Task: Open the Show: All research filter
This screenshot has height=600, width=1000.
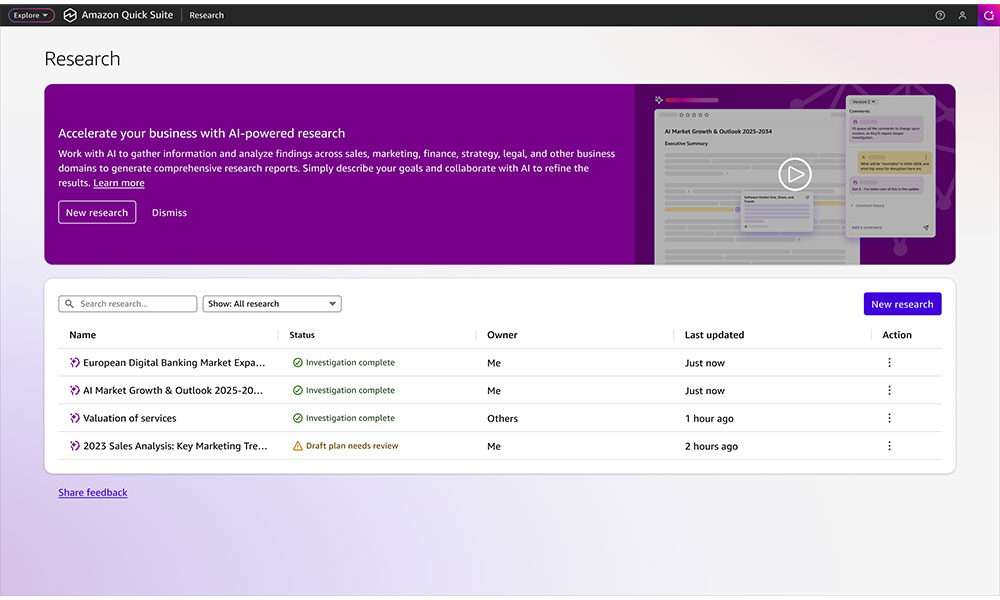Action: 272,304
